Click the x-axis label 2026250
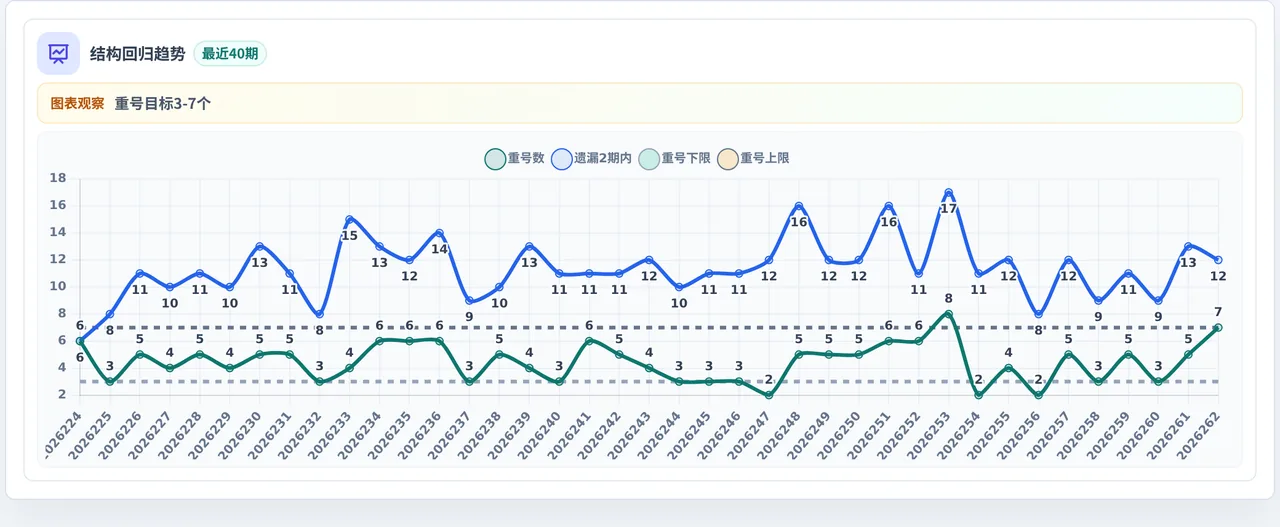Viewport: 1280px width, 527px height. (x=841, y=433)
